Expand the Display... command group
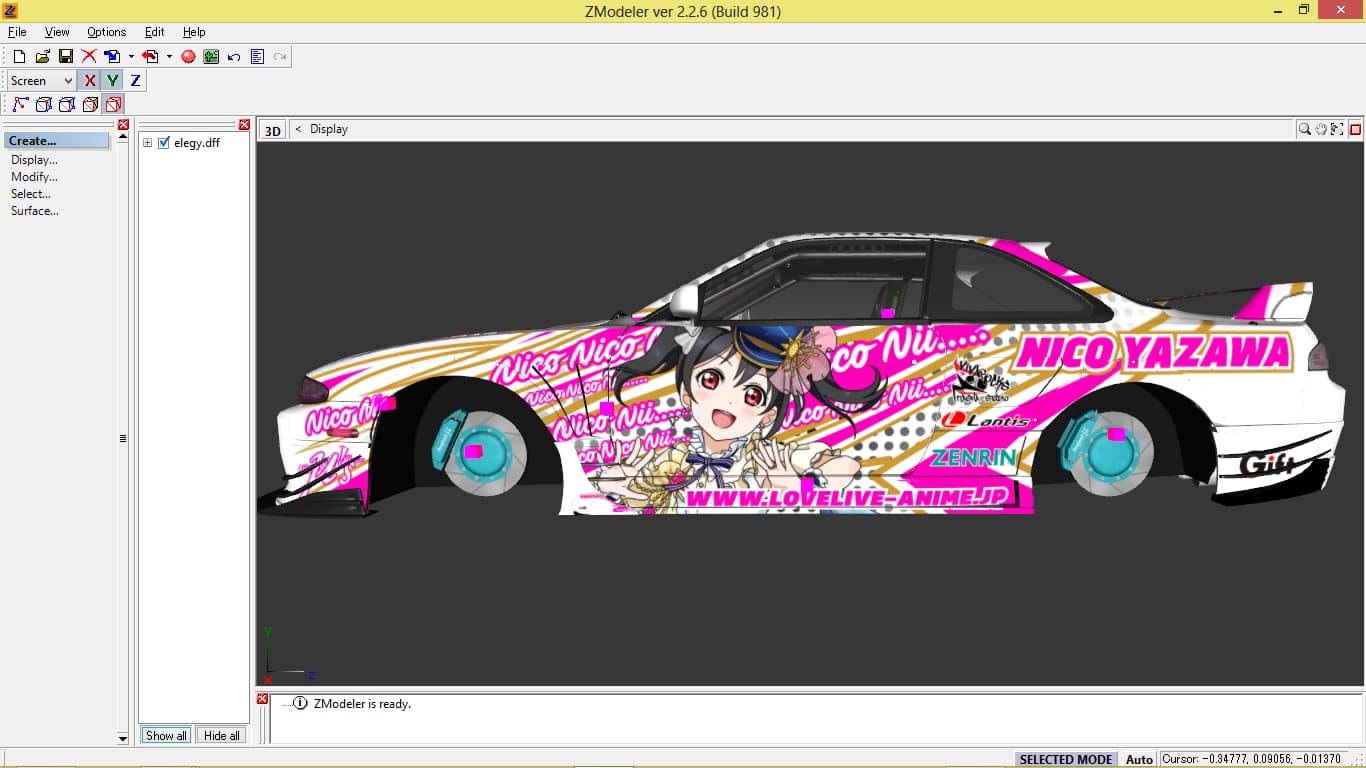The width and height of the screenshot is (1366, 768). (x=34, y=160)
